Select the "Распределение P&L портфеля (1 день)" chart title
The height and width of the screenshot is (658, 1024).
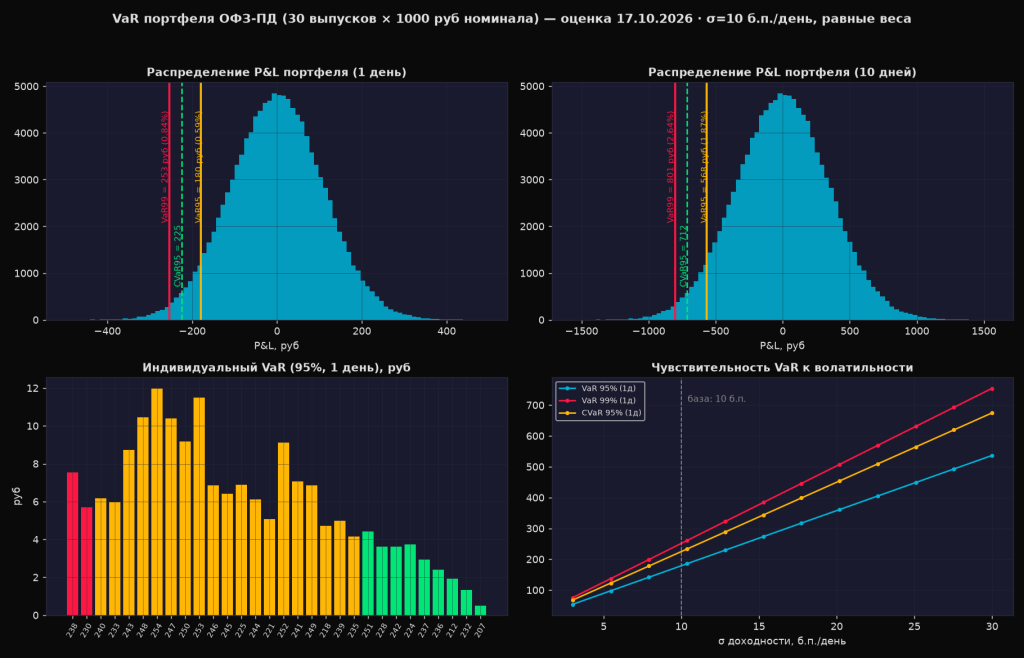[276, 72]
